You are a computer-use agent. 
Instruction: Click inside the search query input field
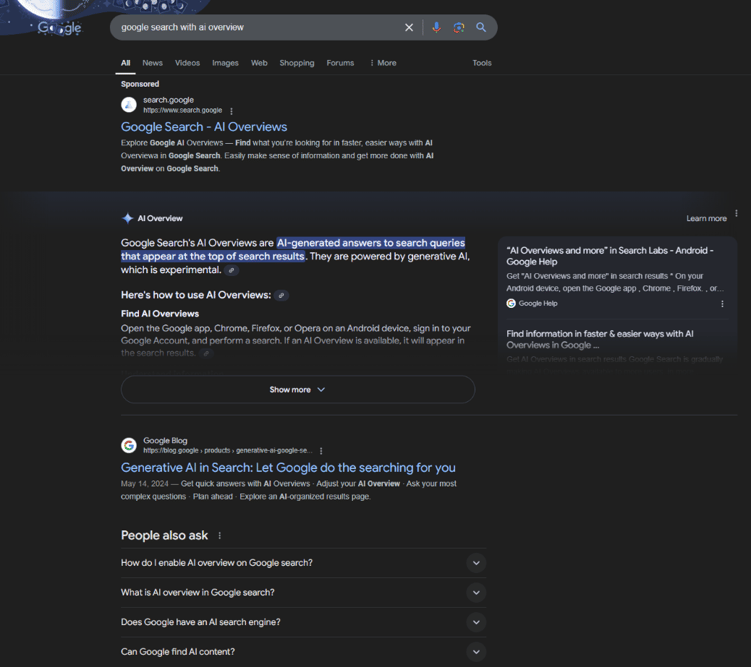click(x=250, y=28)
